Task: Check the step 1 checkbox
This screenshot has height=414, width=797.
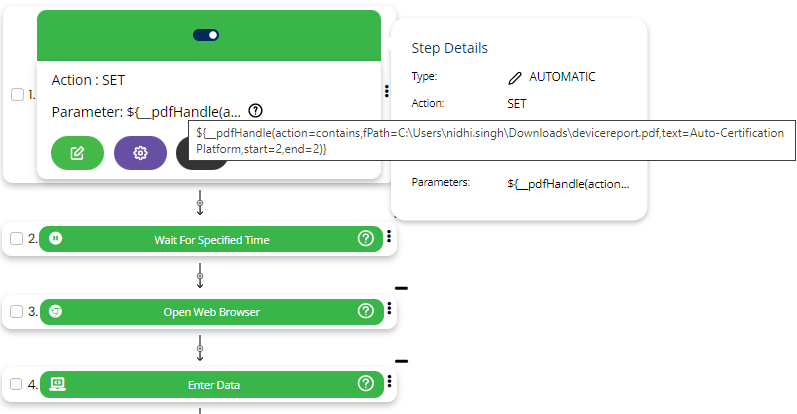Action: click(x=17, y=94)
